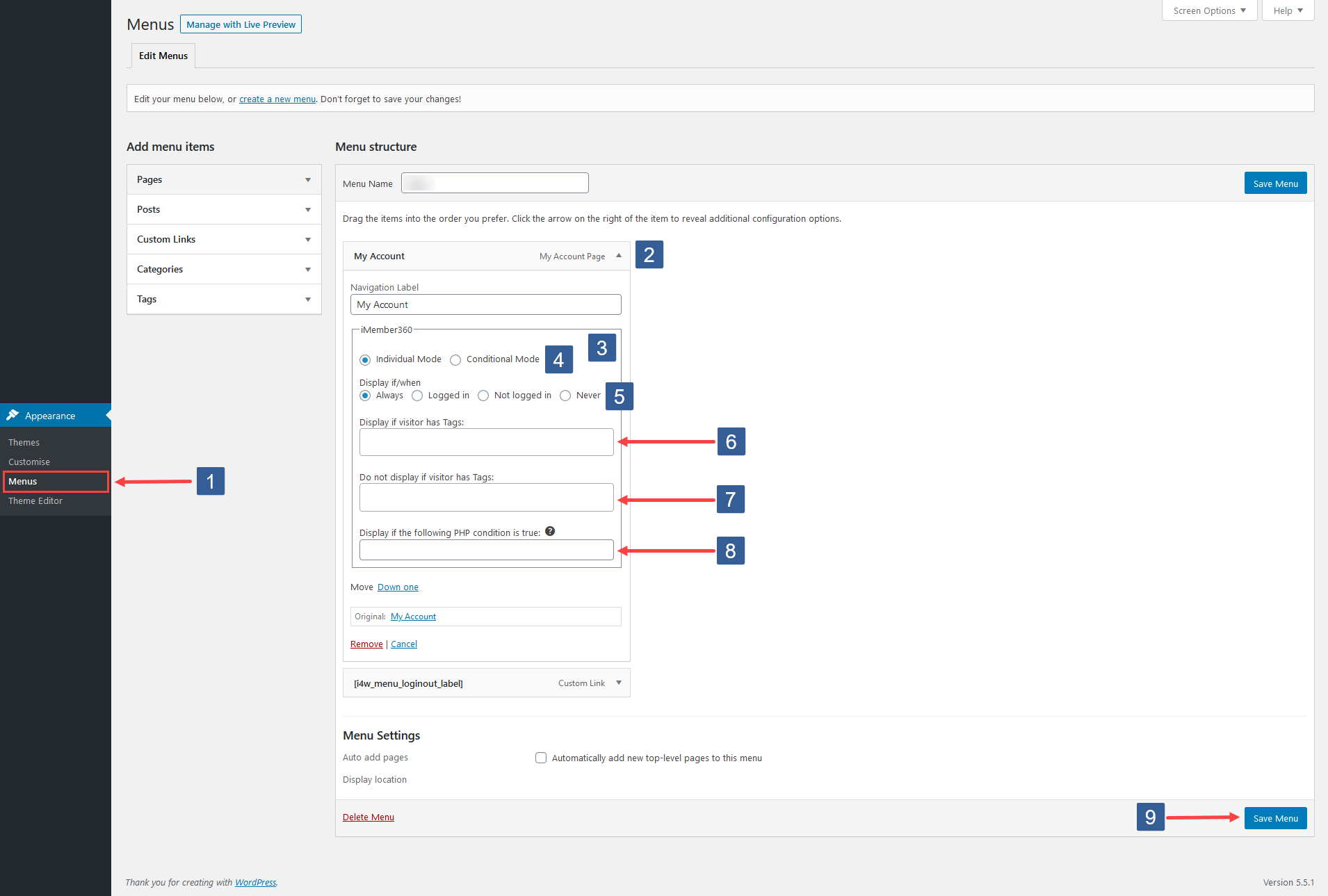Open the Custom Link dropdown on loginout item
This screenshot has width=1328, height=896.
click(x=618, y=683)
